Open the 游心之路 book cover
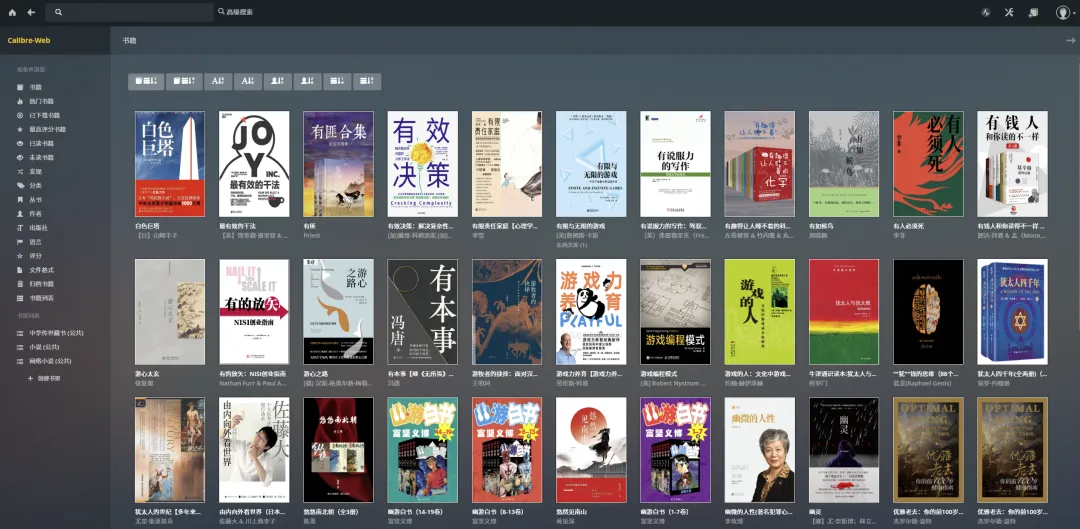The height and width of the screenshot is (529, 1080). pos(338,312)
